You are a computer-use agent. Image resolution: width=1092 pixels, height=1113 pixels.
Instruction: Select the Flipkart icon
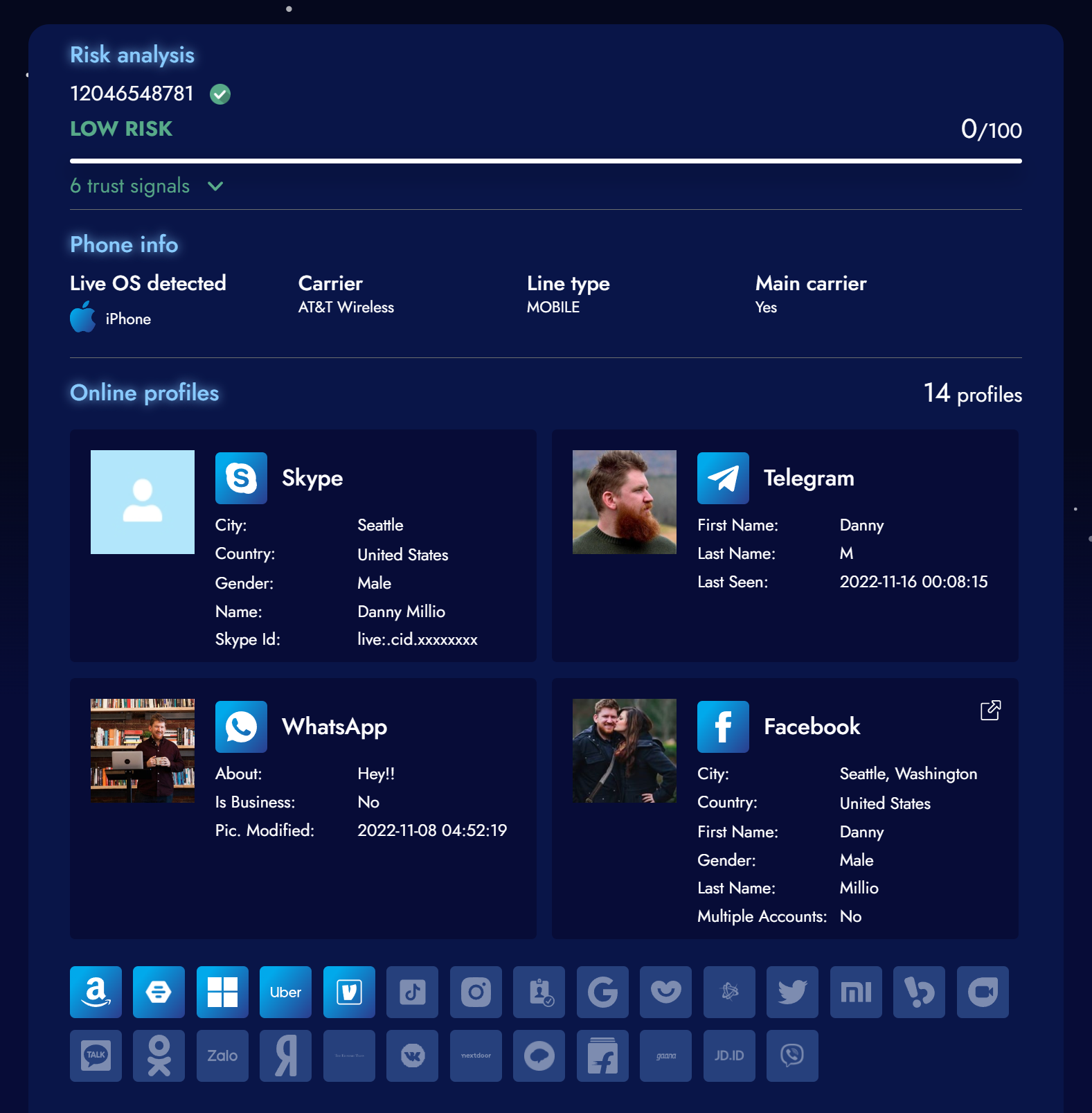602,1056
